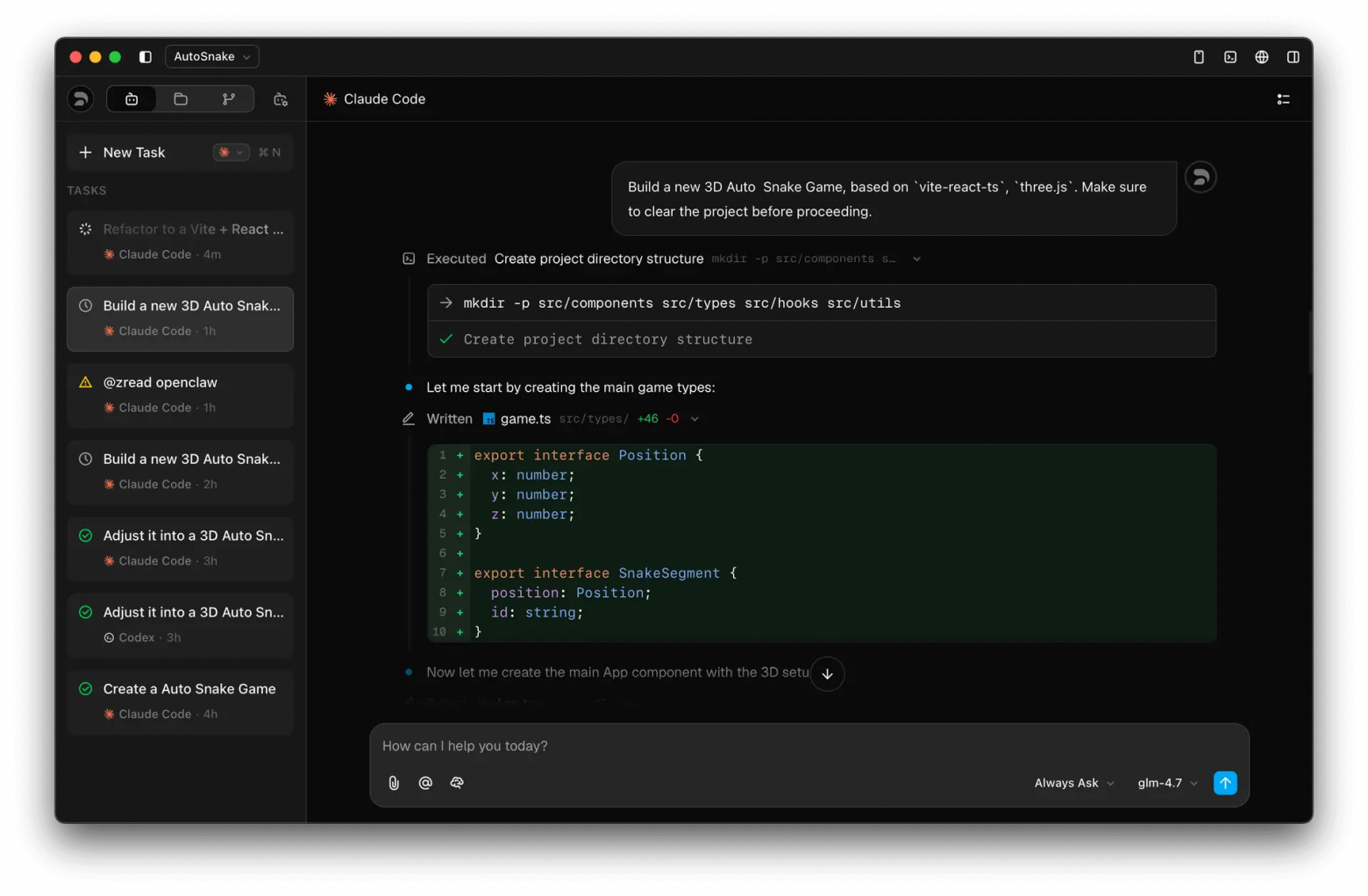
Task: Open the integrated terminal panel
Action: [1229, 56]
